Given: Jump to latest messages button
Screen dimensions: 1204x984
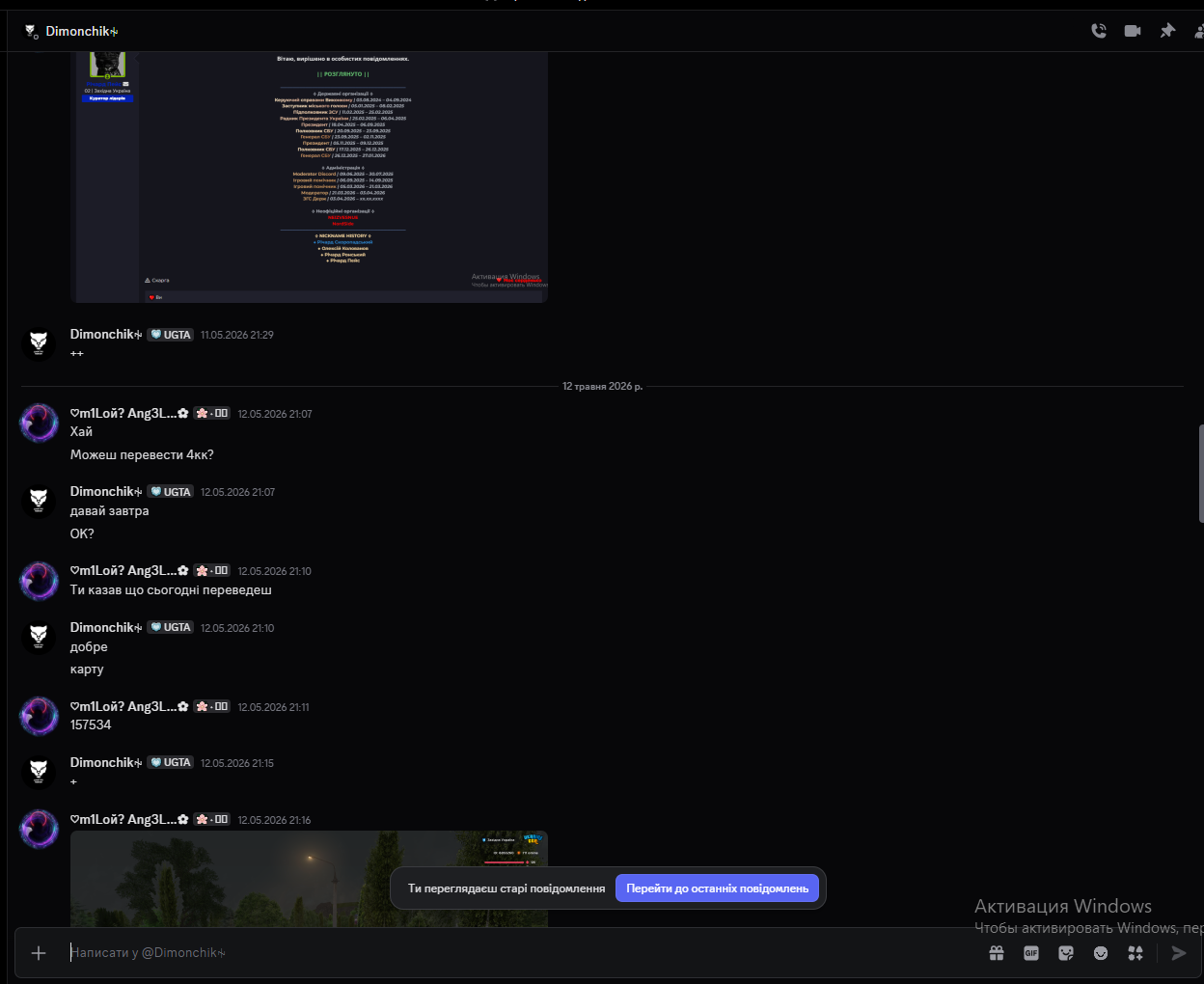Looking at the screenshot, I should (717, 888).
